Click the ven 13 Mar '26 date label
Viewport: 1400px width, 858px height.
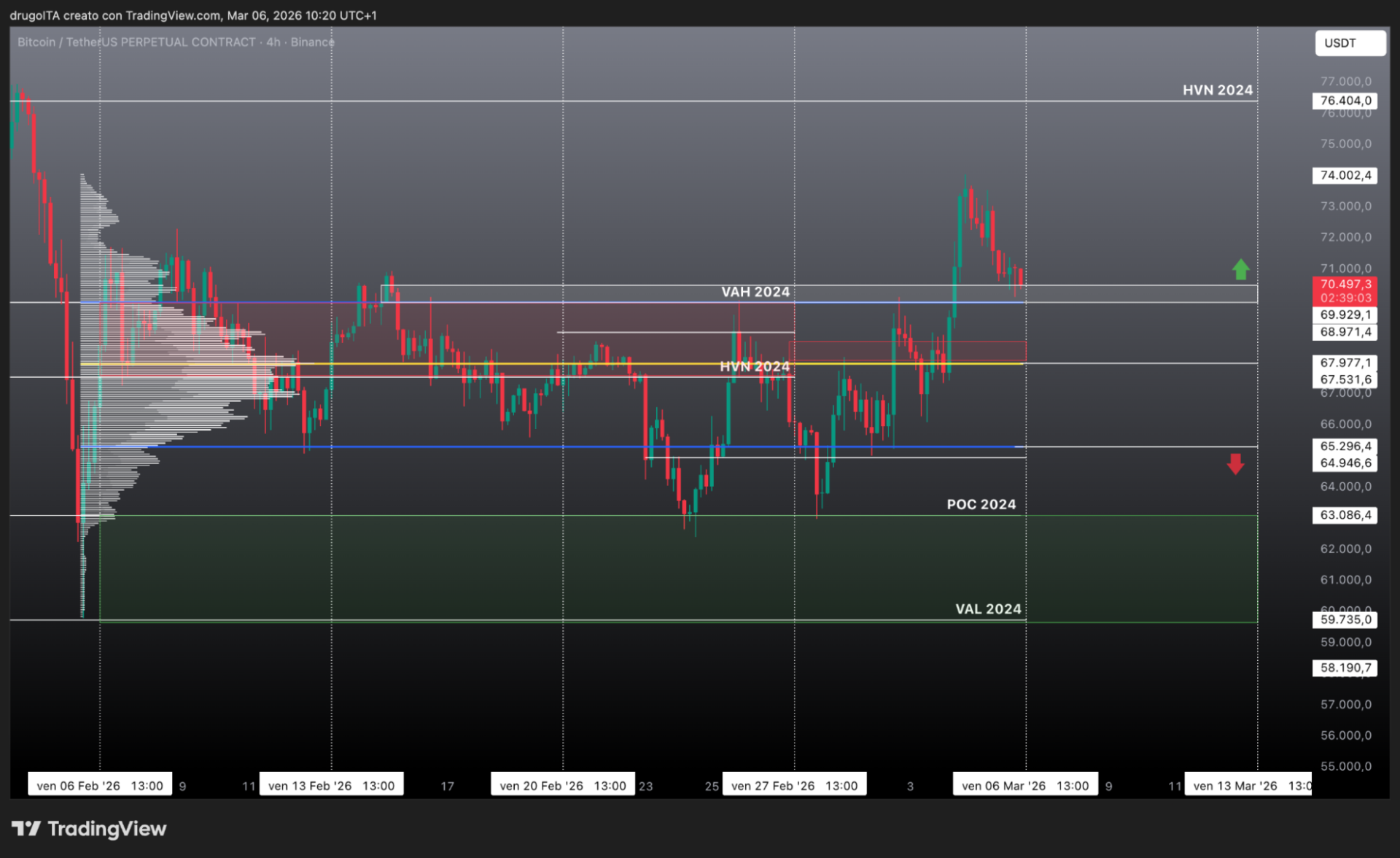click(x=1248, y=786)
